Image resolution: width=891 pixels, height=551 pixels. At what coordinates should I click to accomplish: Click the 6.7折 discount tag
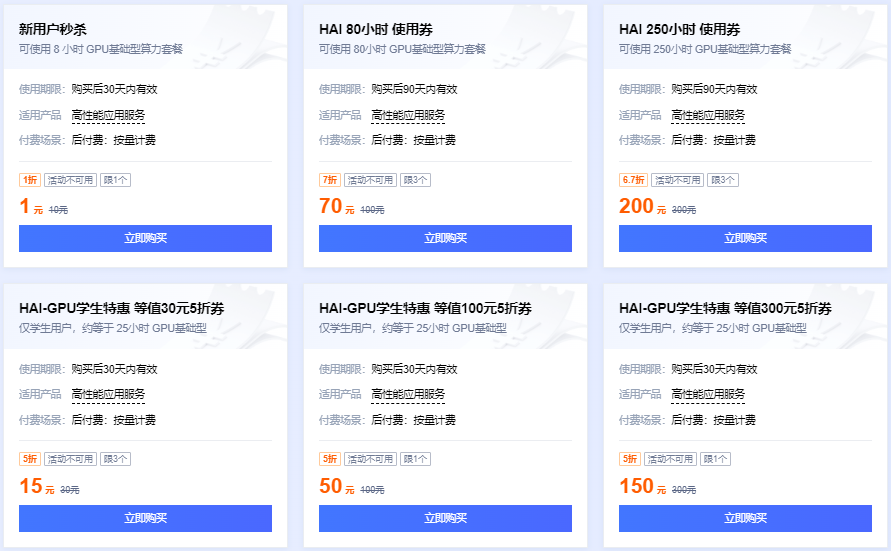633,180
